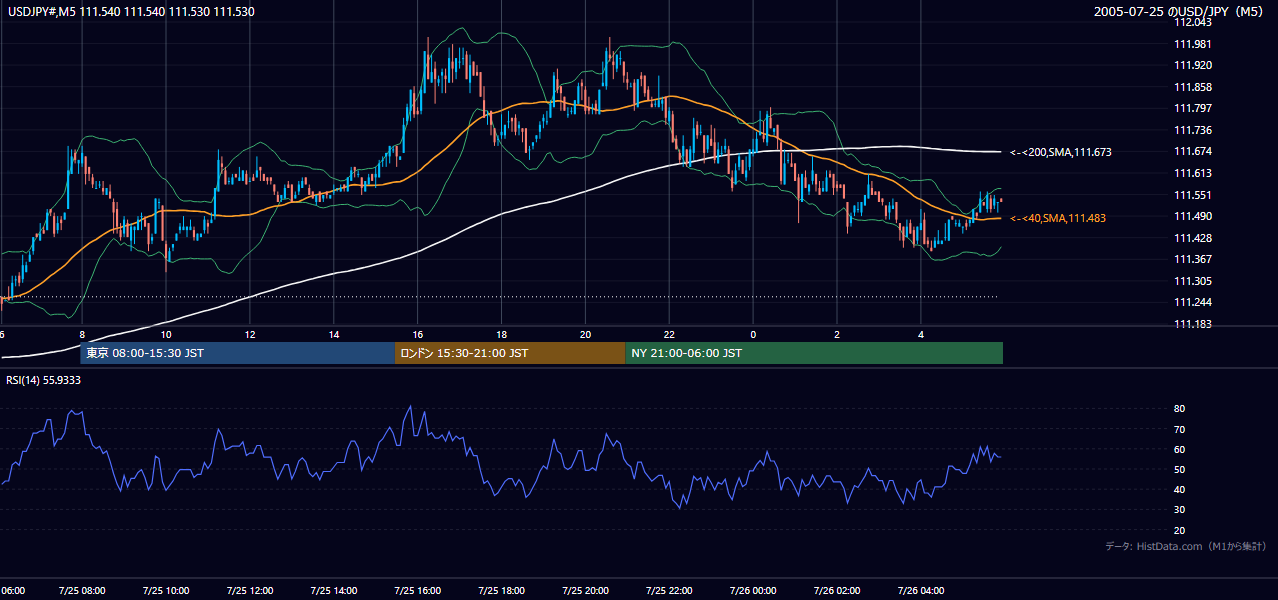The image size is (1278, 600).
Task: Click the 7/25 18:00 time axis label
Action: (501, 590)
